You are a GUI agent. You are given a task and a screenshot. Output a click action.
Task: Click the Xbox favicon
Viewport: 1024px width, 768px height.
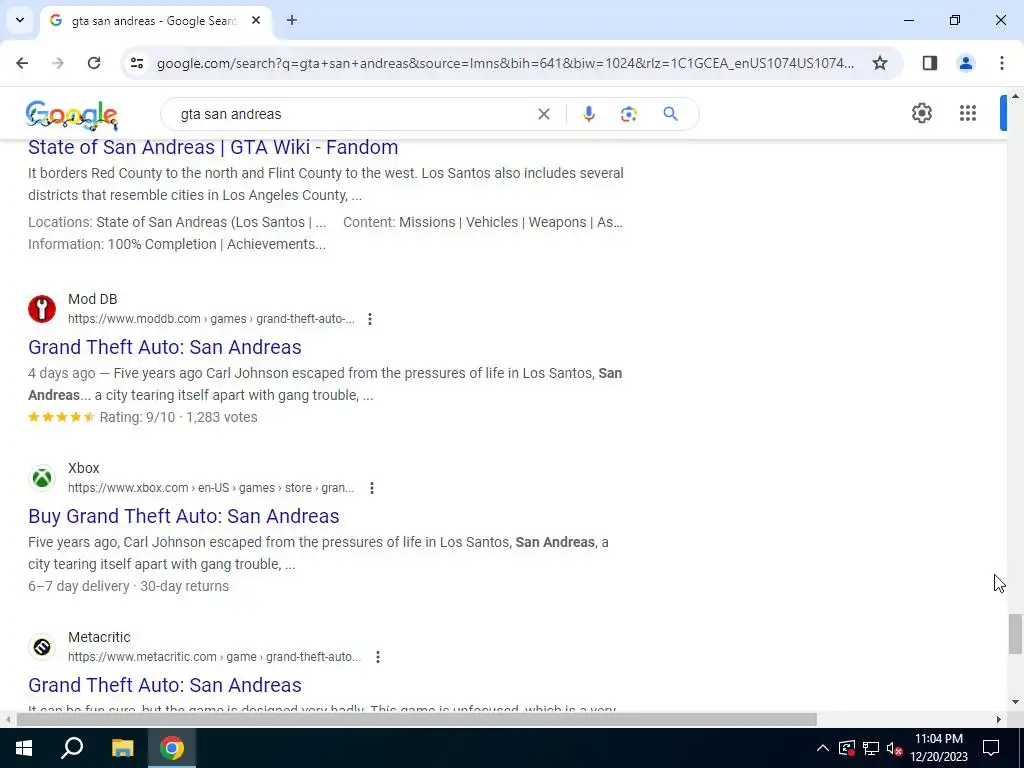[x=42, y=478]
